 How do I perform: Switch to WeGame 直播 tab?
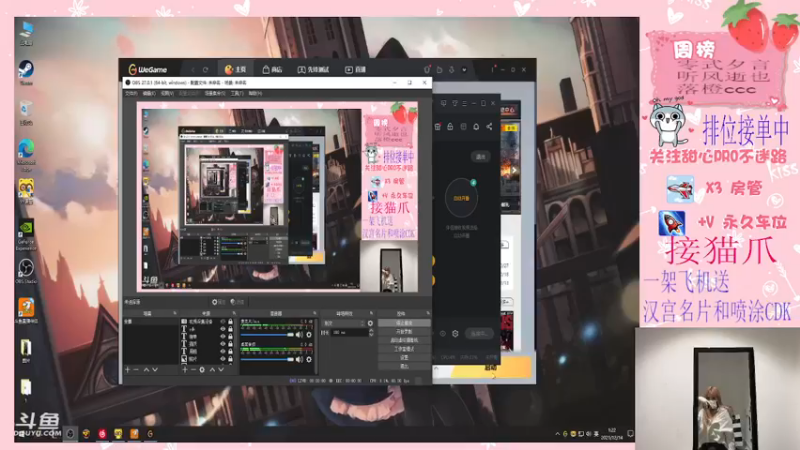point(356,69)
